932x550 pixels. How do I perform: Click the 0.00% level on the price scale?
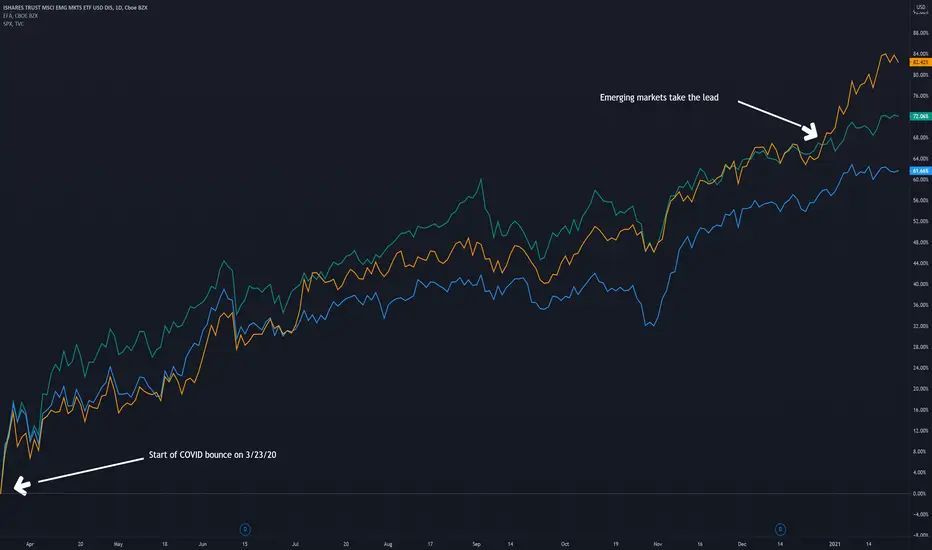click(920, 494)
